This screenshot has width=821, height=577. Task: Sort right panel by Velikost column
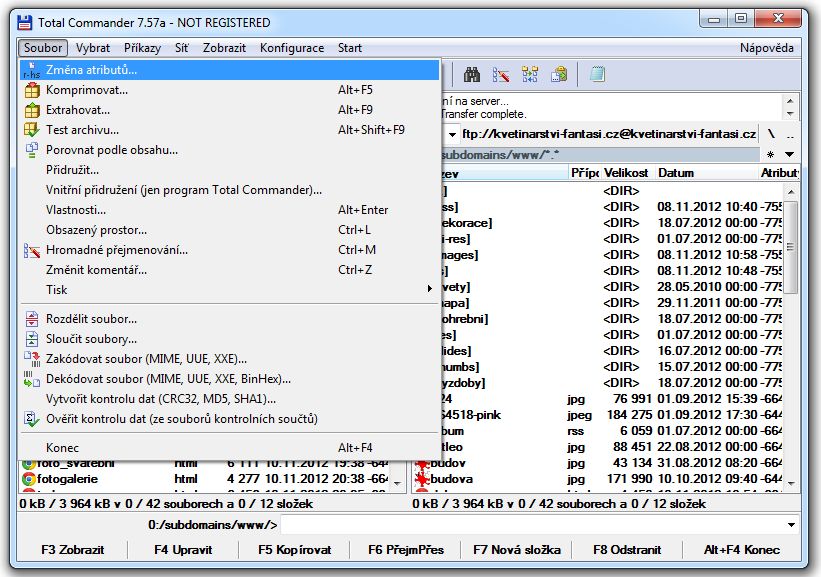coord(626,173)
